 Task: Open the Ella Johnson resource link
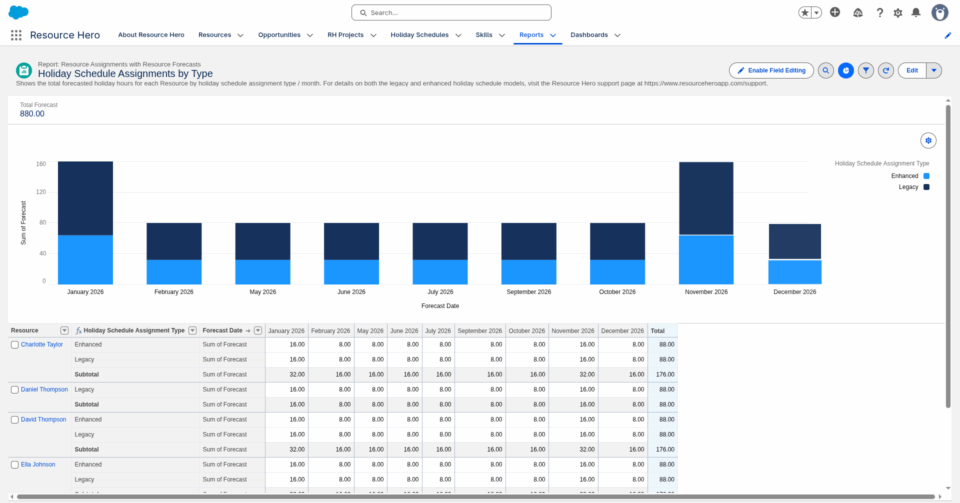pyautogui.click(x=38, y=464)
